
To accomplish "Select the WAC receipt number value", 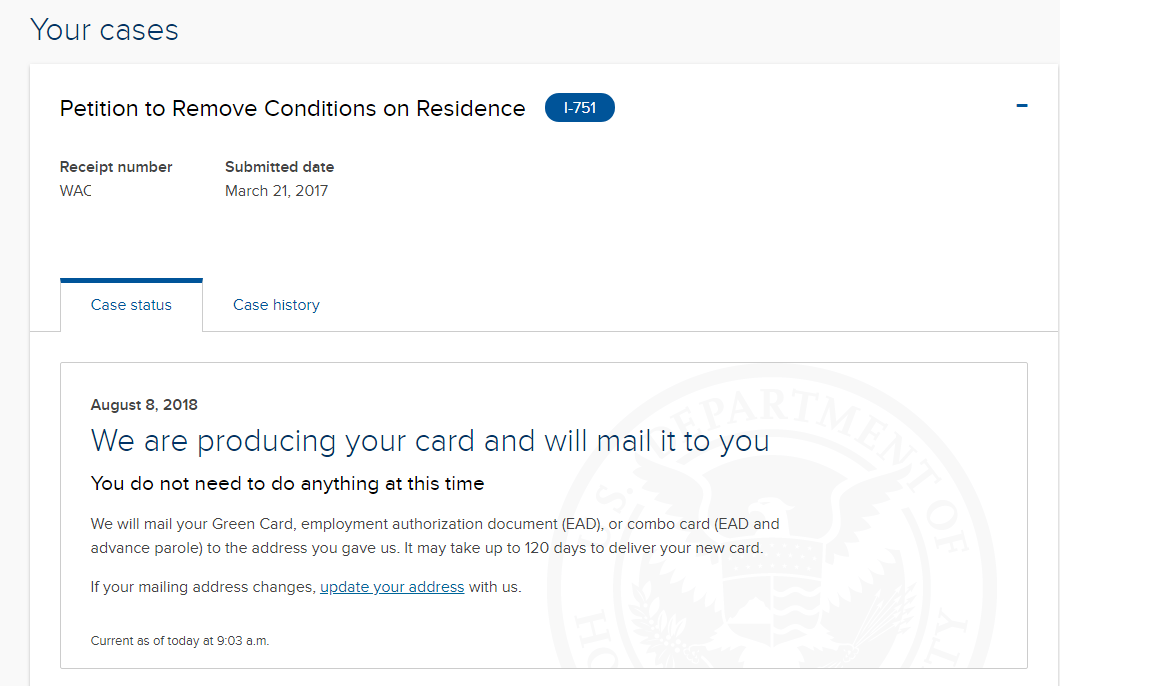I will tap(76, 191).
